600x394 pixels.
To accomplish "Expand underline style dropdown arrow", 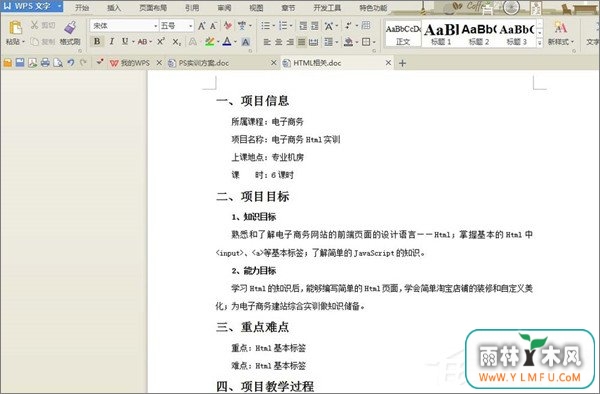I will (x=133, y=42).
